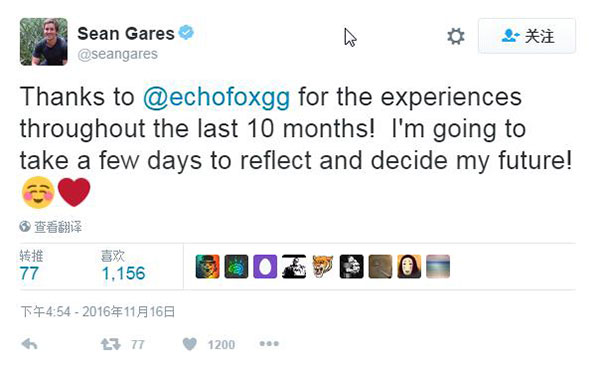Click the Sean Gares display name
The image size is (600, 365).
pos(126,34)
